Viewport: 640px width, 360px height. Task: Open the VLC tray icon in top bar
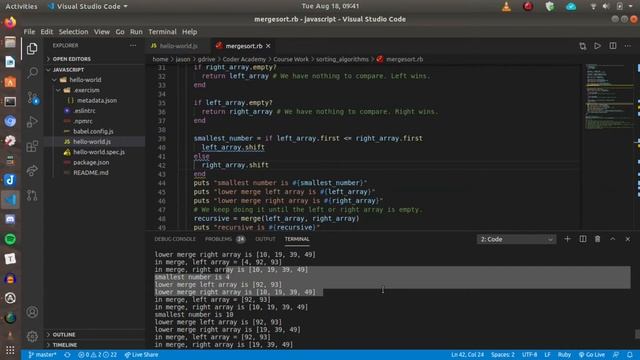point(507,6)
